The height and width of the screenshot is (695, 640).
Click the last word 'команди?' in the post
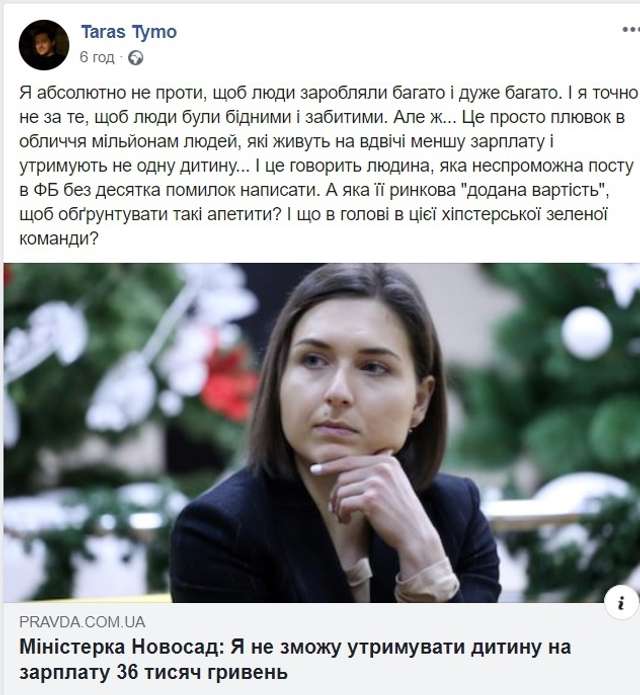[59, 239]
